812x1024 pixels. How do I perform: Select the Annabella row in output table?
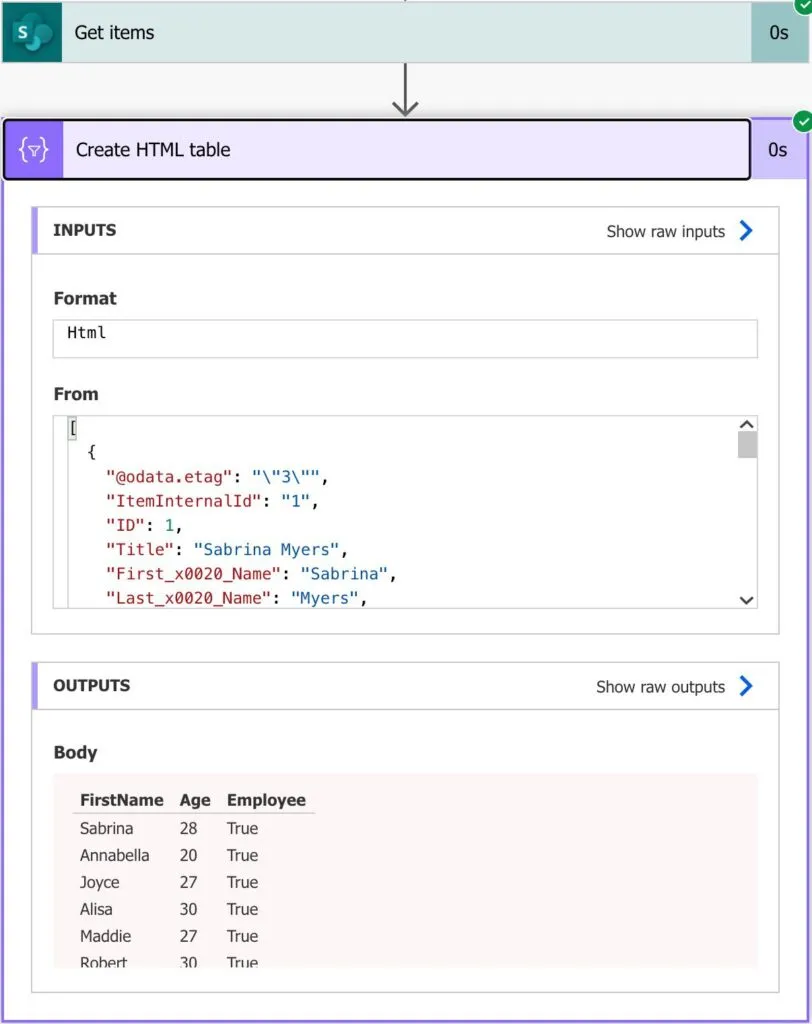click(x=115, y=855)
